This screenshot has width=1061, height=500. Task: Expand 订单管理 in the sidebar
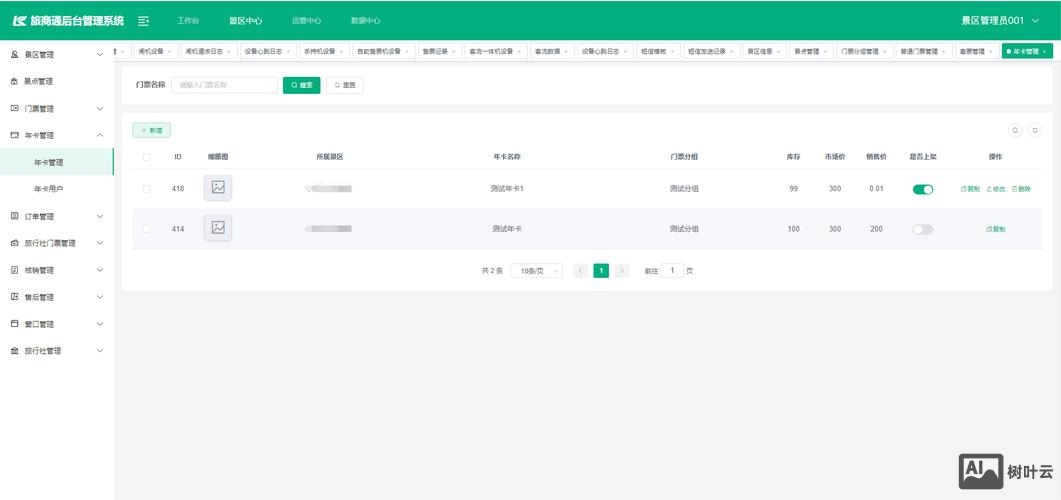point(58,216)
